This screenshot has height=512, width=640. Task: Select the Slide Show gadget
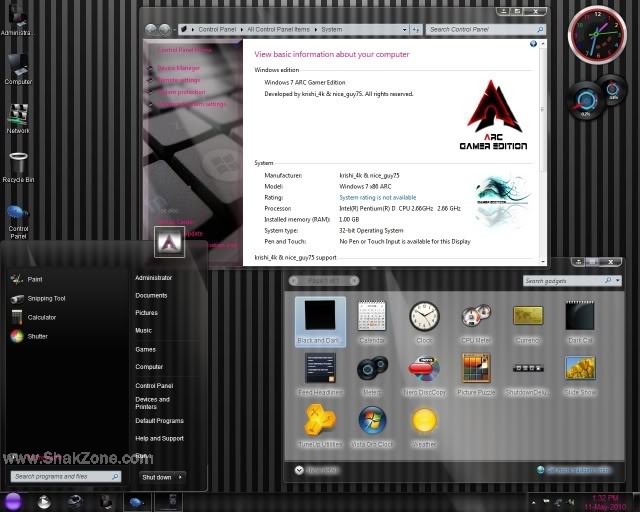point(580,375)
